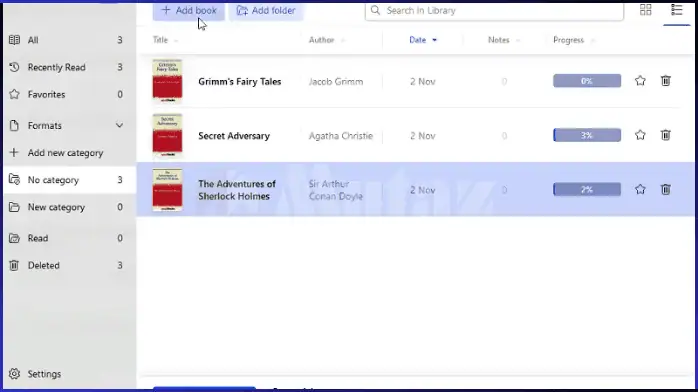This screenshot has width=698, height=392.
Task: Click author Jacob Grimm
Action: point(336,81)
